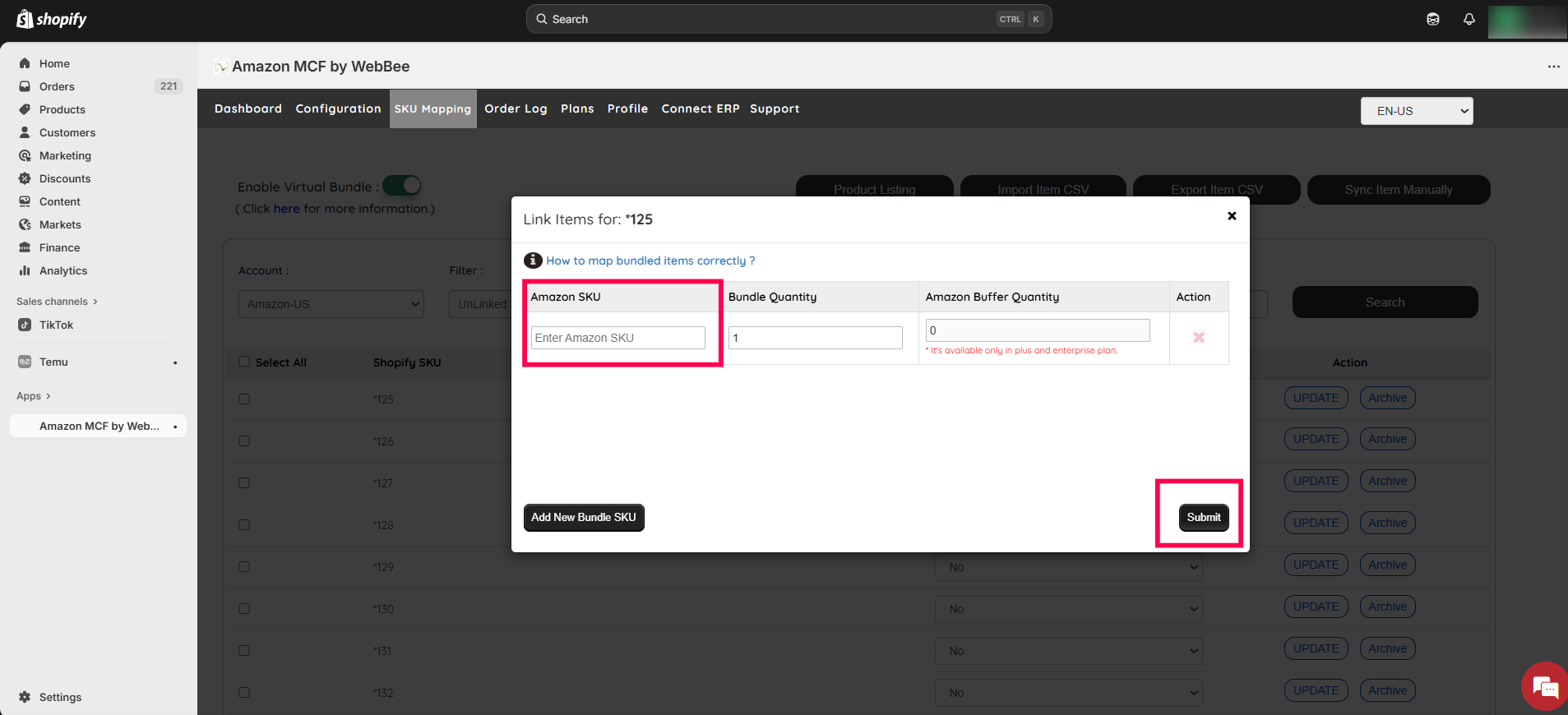Open 'How to map bundled items correctly' link
This screenshot has width=1568, height=715.
tap(650, 261)
